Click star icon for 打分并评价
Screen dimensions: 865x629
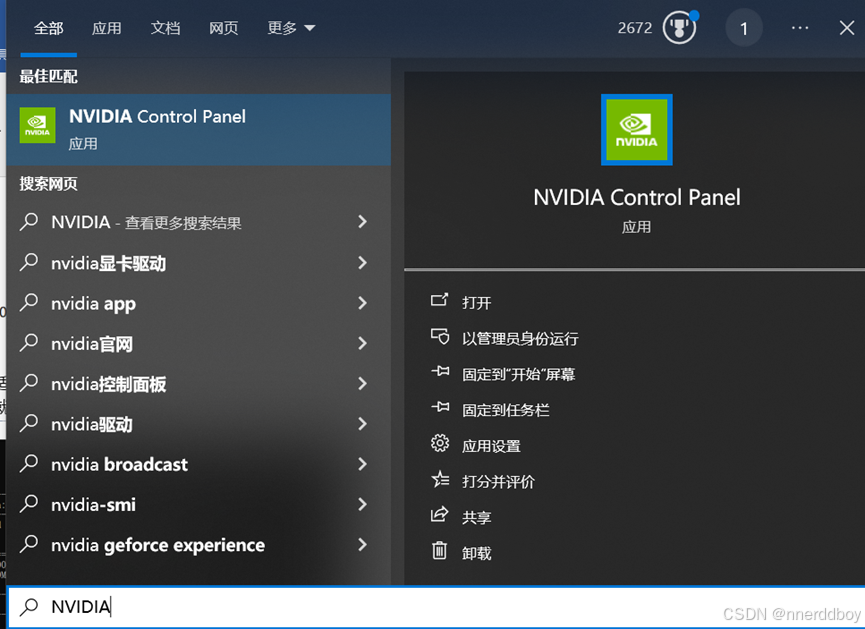(x=440, y=479)
